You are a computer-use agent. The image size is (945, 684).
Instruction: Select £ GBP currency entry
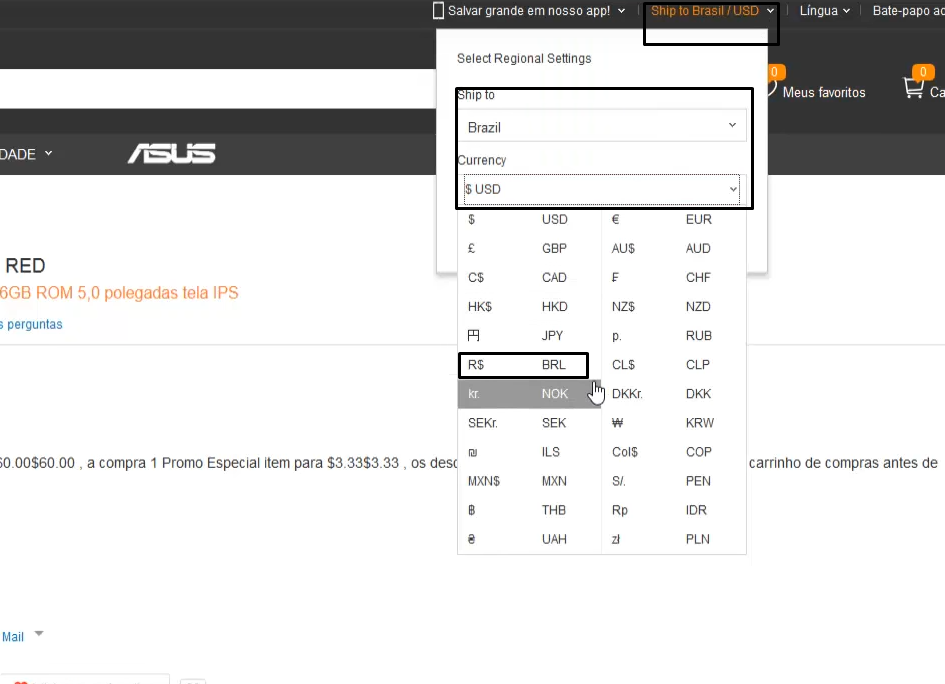(x=529, y=248)
